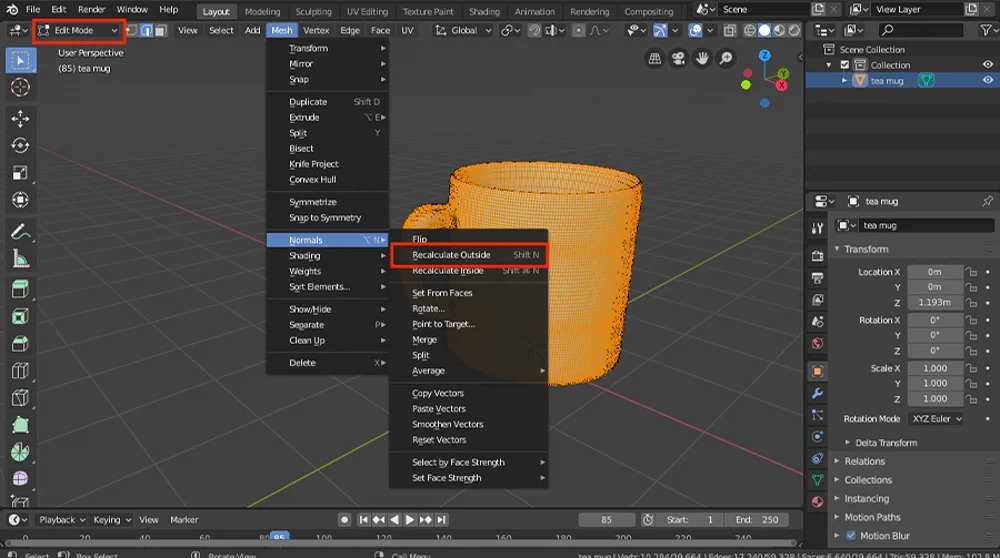Choose Recalculate Outside from Normals submenu
Image resolution: width=1000 pixels, height=558 pixels.
[x=451, y=255]
